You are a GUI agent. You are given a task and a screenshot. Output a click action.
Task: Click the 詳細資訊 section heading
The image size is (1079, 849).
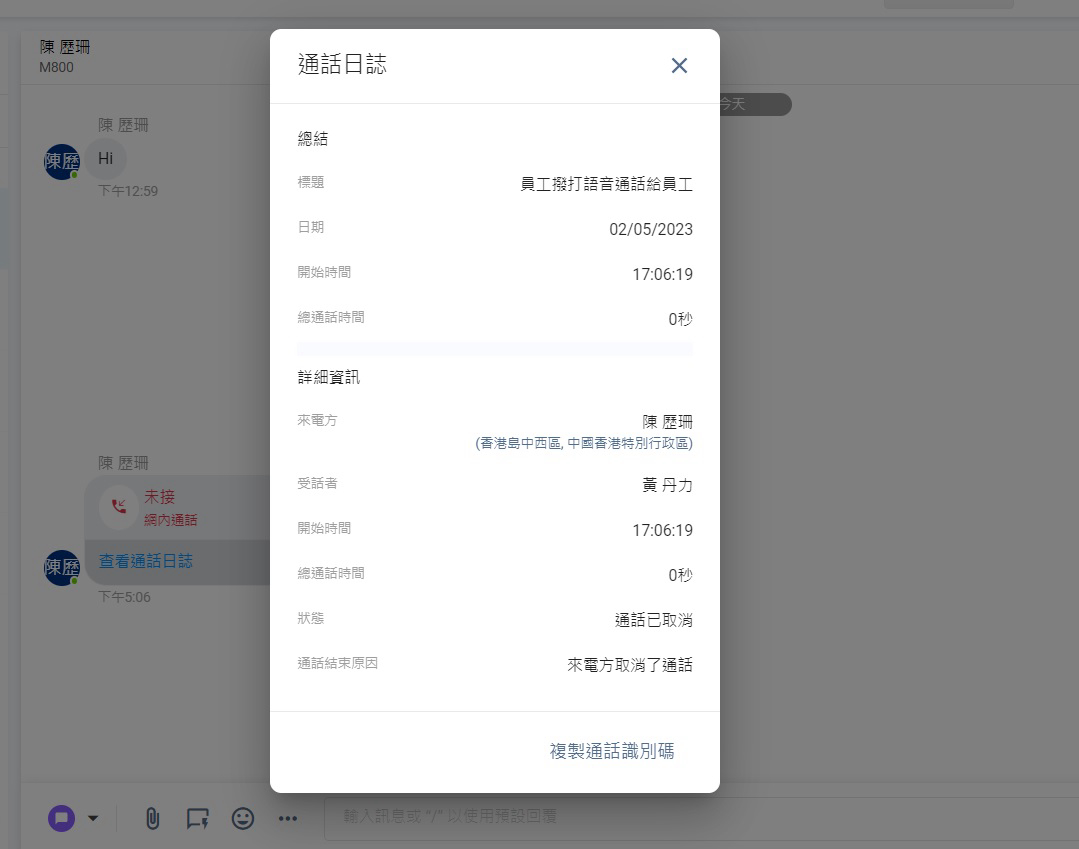click(329, 377)
